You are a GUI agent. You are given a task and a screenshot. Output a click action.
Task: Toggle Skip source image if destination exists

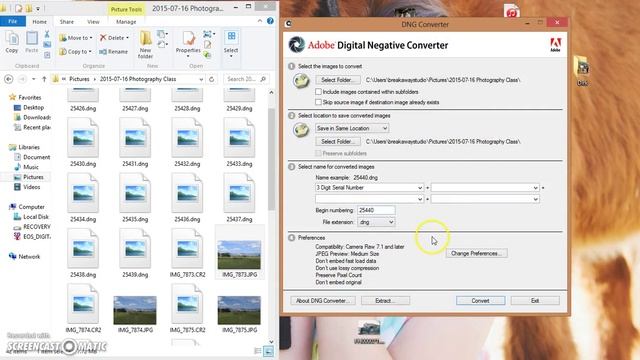318,102
